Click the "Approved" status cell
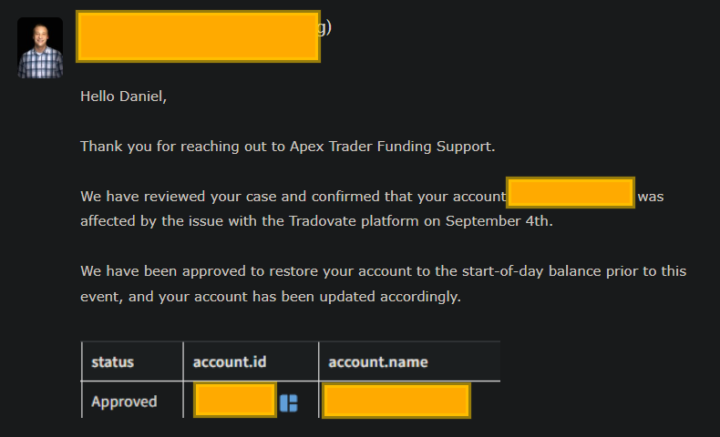This screenshot has height=437, width=720. click(x=124, y=402)
